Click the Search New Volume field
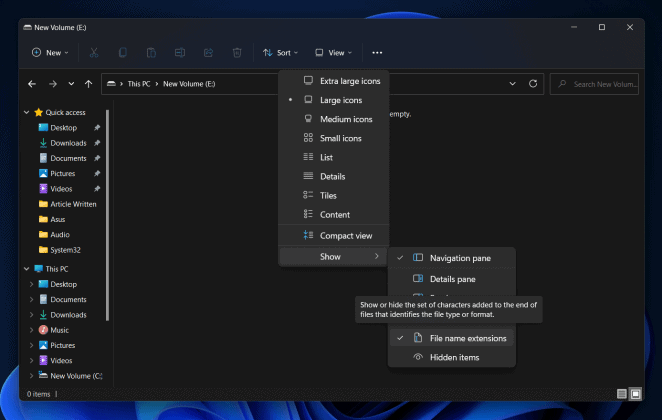Image resolution: width=662 pixels, height=420 pixels. 594,84
